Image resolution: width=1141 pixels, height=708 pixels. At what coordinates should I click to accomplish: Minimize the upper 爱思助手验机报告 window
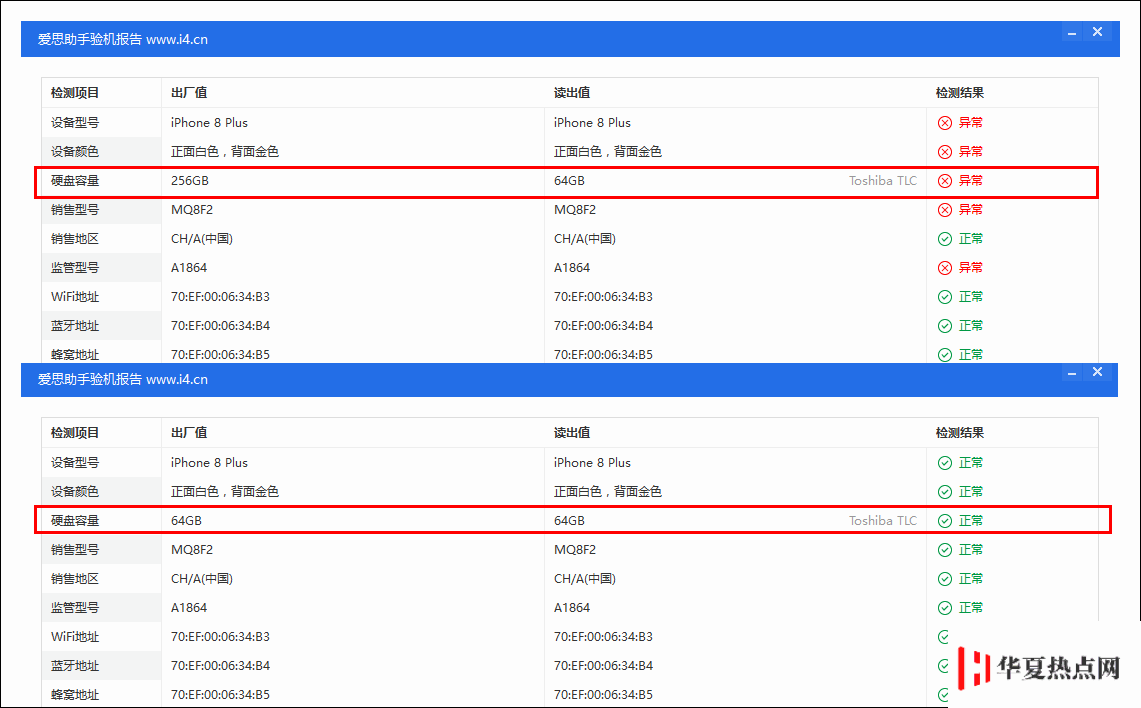(x=1072, y=33)
